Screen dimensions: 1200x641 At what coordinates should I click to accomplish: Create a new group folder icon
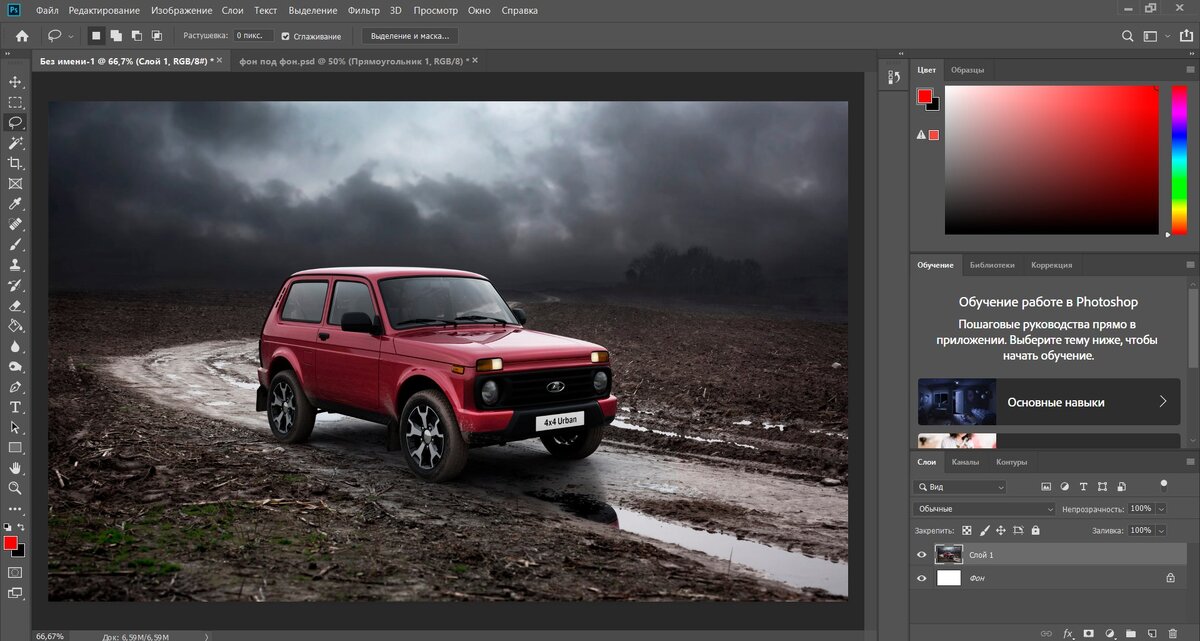[1131, 633]
